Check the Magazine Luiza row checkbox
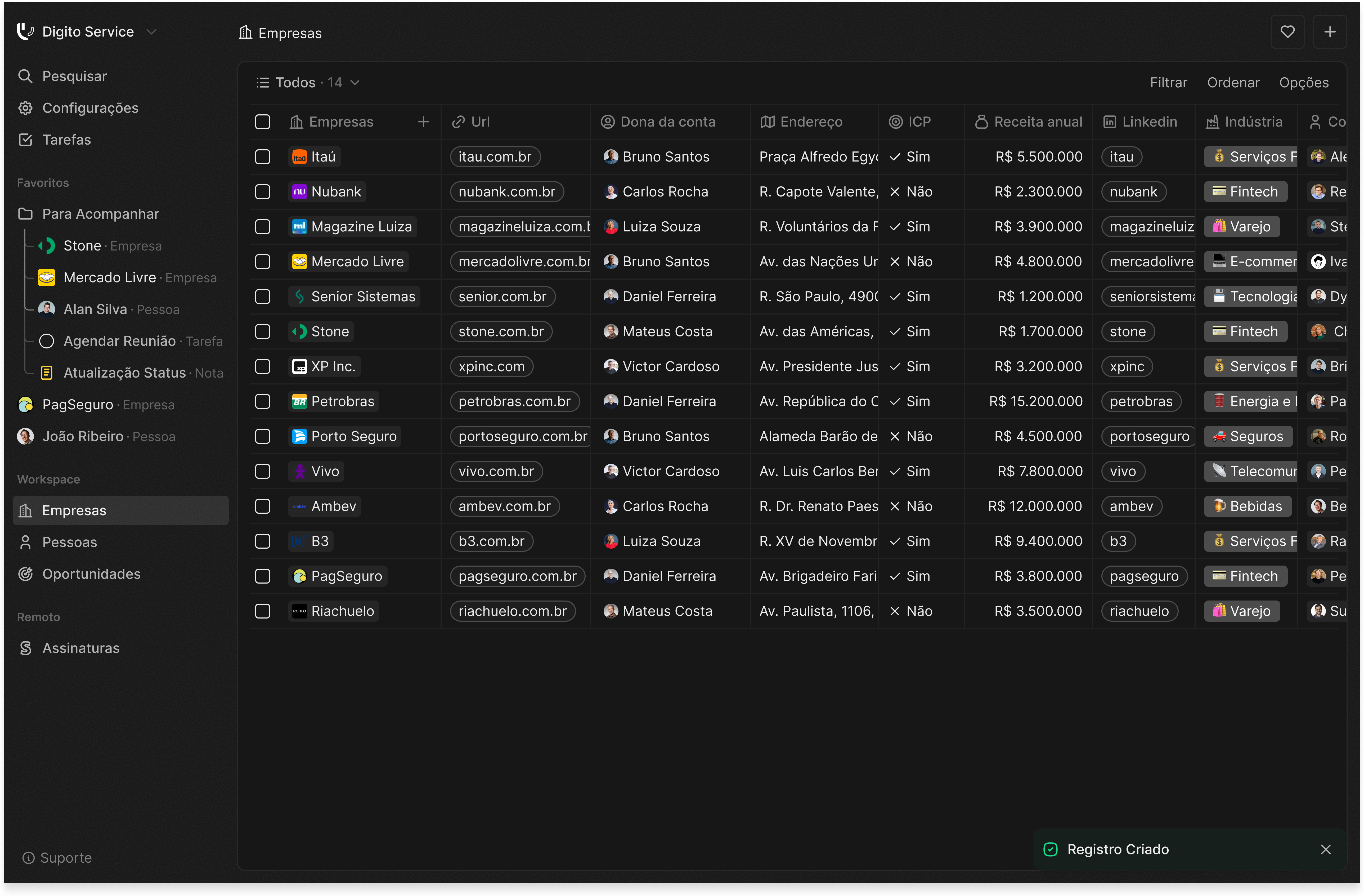The width and height of the screenshot is (1364, 896). pos(262,226)
